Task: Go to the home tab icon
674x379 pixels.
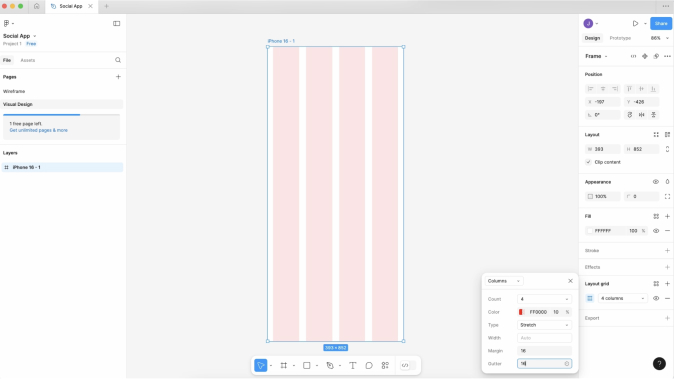Action: click(37, 6)
